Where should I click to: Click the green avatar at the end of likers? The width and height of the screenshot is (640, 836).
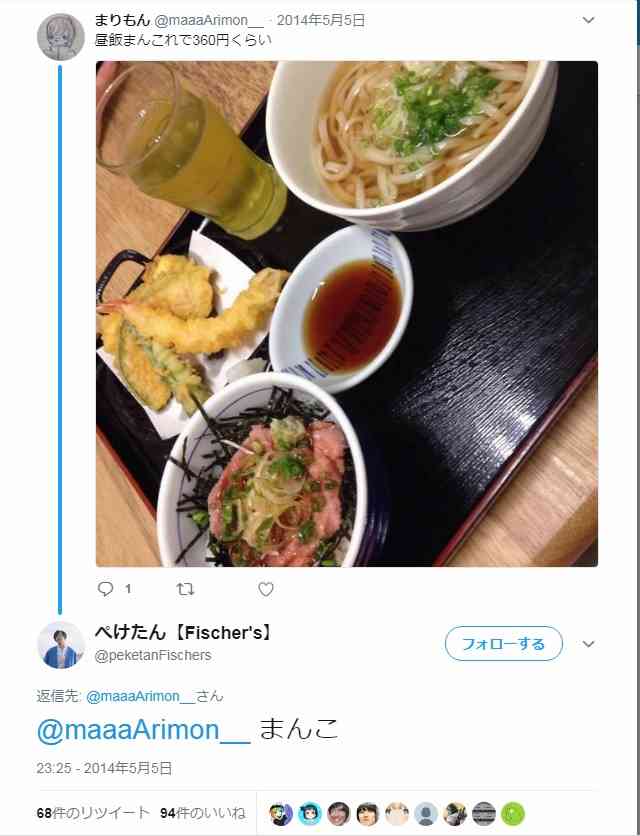pyautogui.click(x=513, y=814)
